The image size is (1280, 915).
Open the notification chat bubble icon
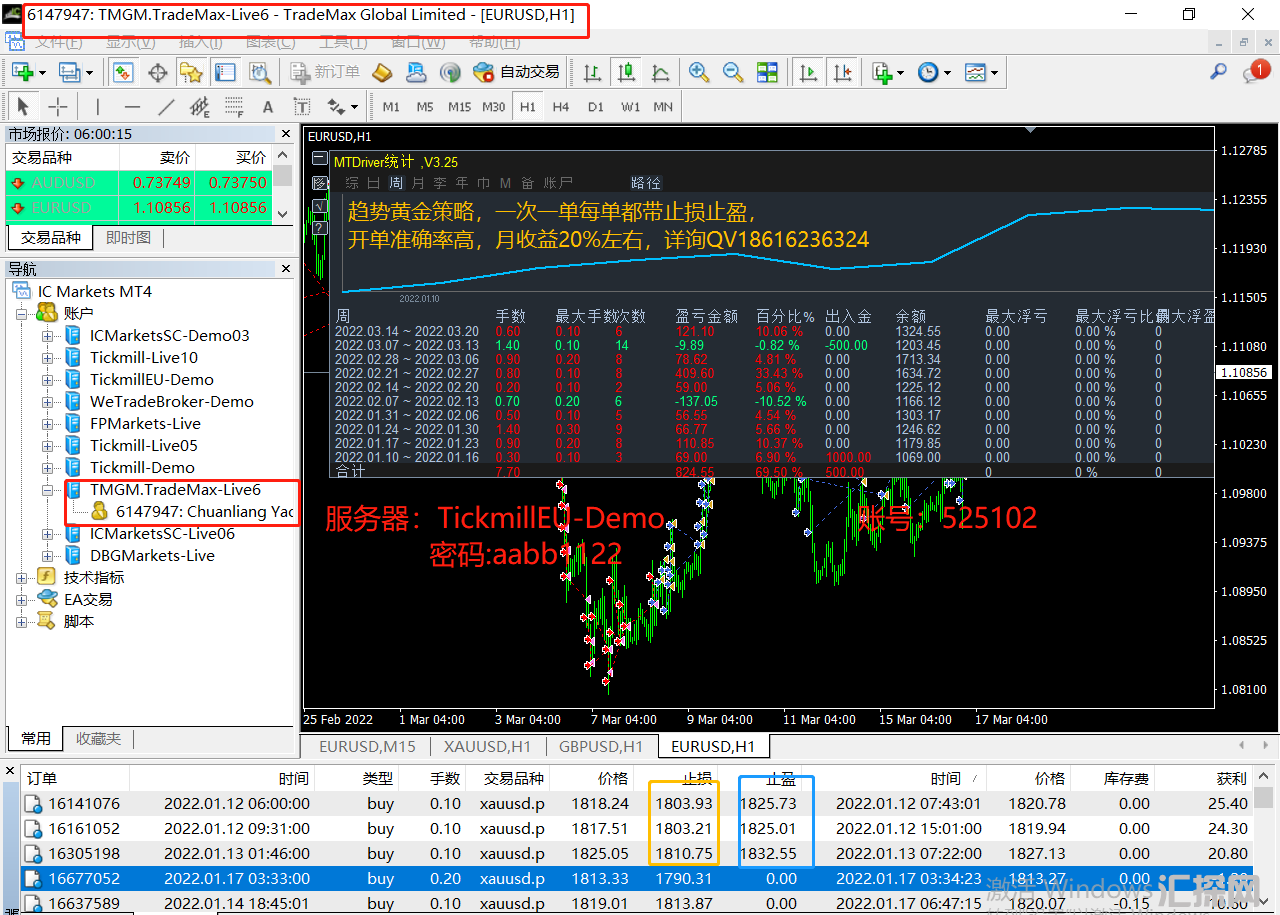point(1255,72)
